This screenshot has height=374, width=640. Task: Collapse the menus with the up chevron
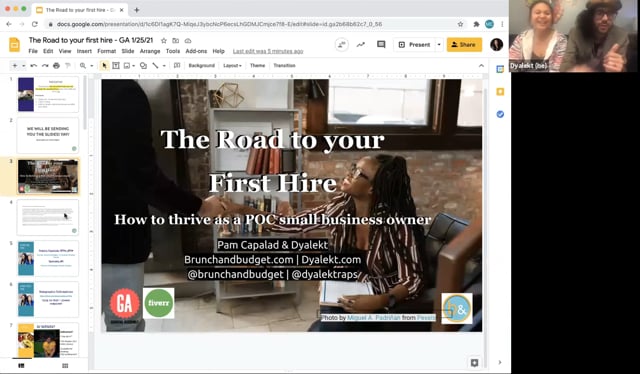coord(481,66)
